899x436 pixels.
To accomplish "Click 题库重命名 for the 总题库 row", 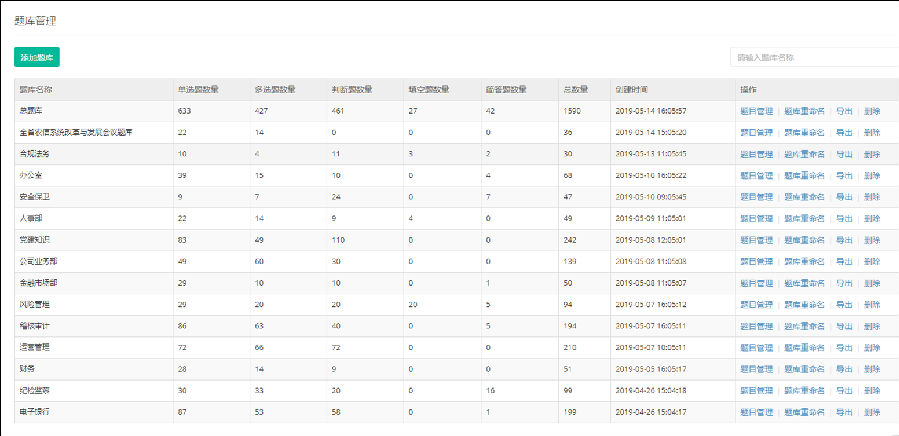I will pos(805,111).
